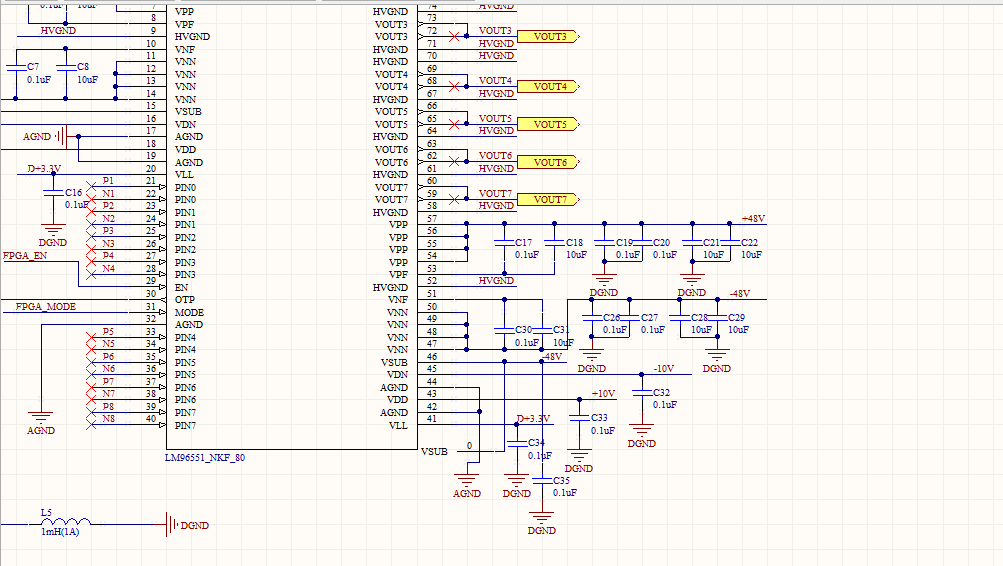Select the no-connect cross at P1
This screenshot has height=566, width=1003.
(x=92, y=187)
